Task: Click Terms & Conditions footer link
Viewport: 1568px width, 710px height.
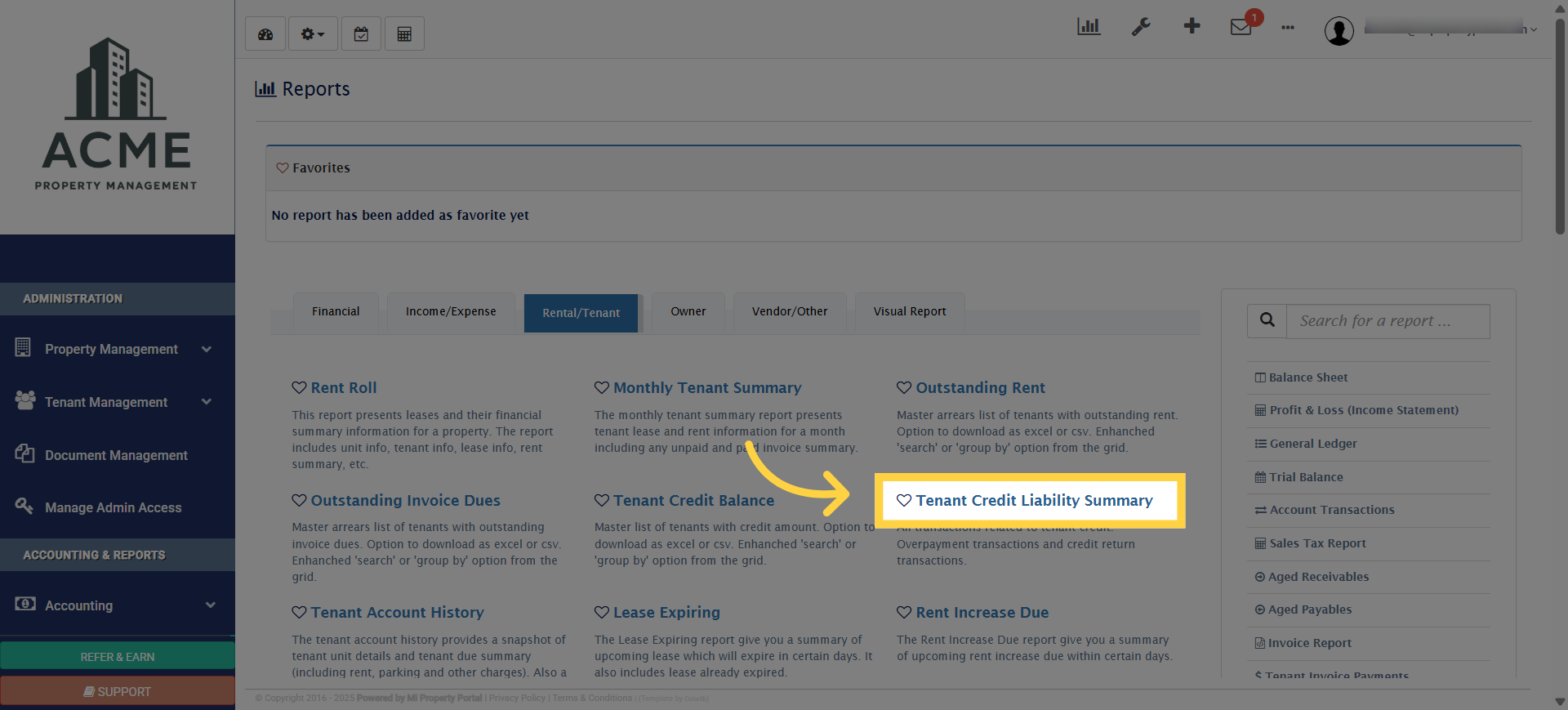Action: click(x=592, y=698)
